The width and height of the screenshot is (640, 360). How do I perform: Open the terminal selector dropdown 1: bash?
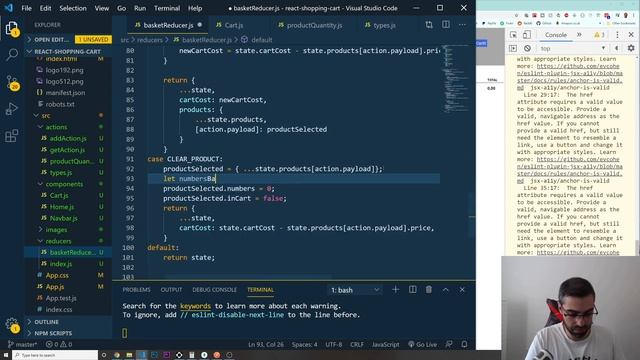(355, 290)
